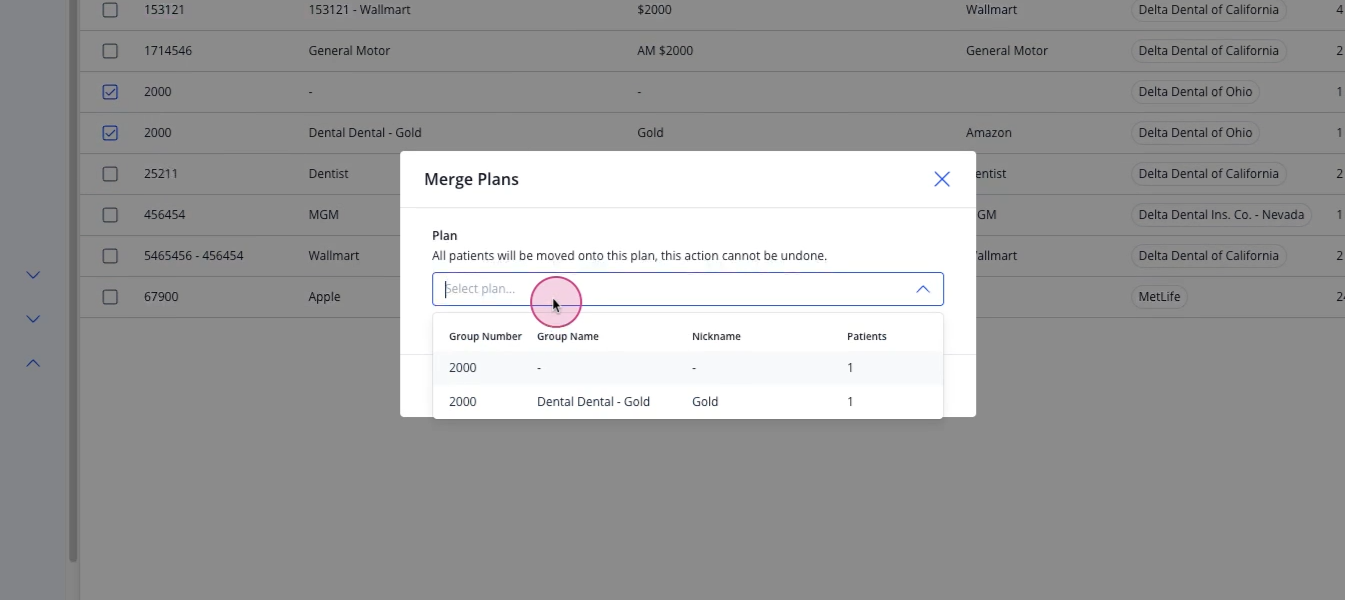Image resolution: width=1345 pixels, height=600 pixels.
Task: Click the Patients column header in dropdown
Action: coord(867,337)
